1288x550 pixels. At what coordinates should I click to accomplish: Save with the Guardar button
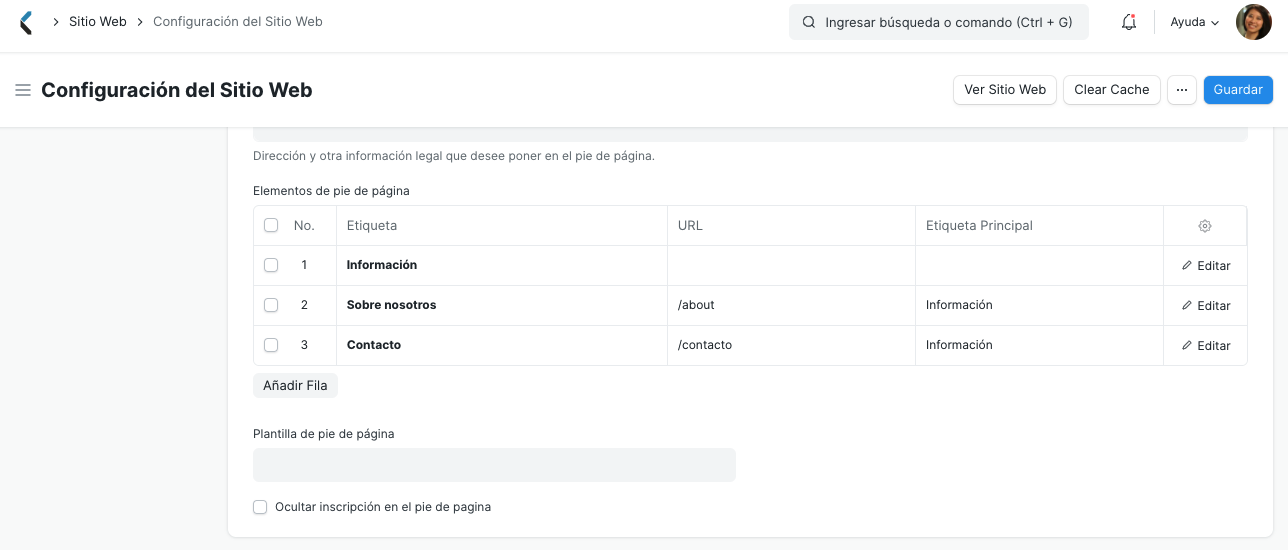(1238, 90)
